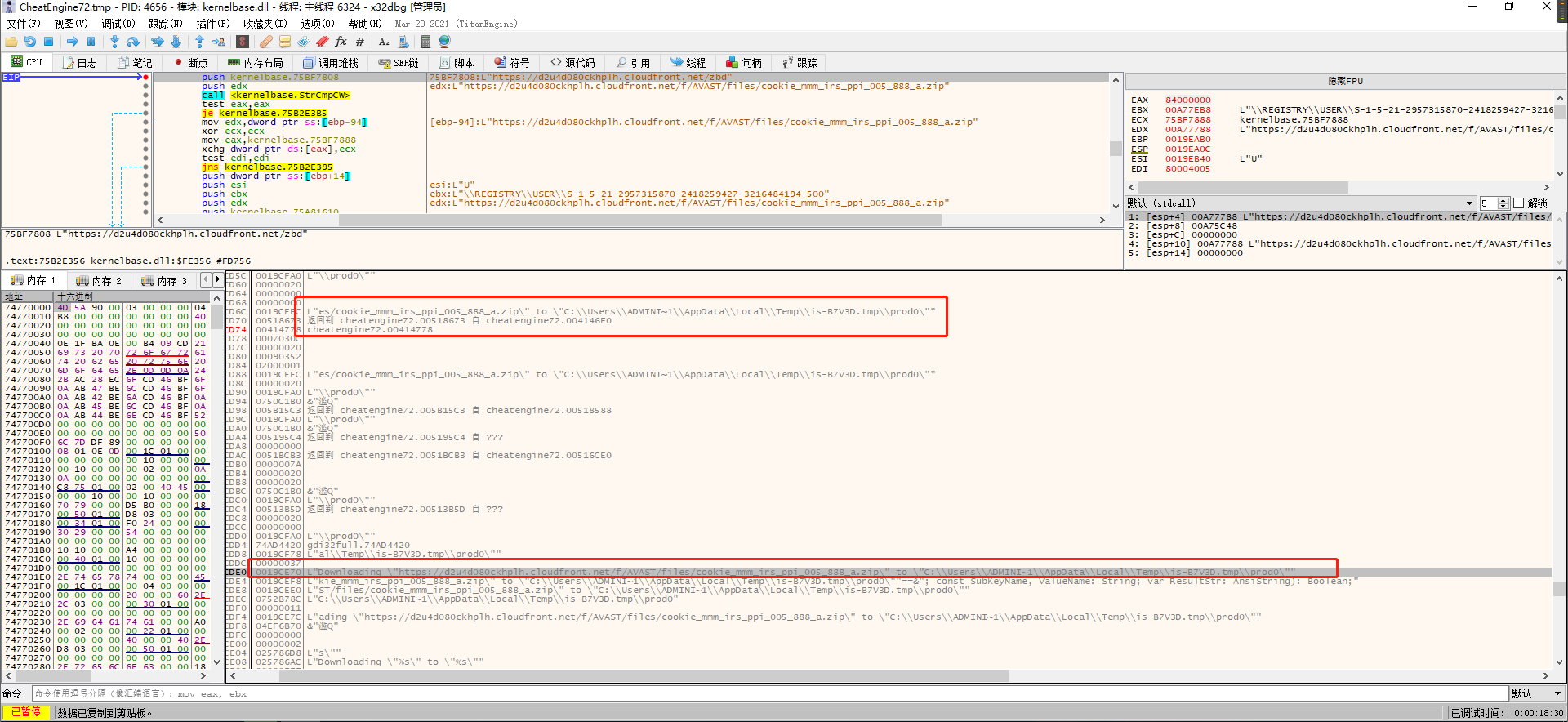Open the 选项(O) menu
The width and height of the screenshot is (1568, 722).
(x=318, y=24)
